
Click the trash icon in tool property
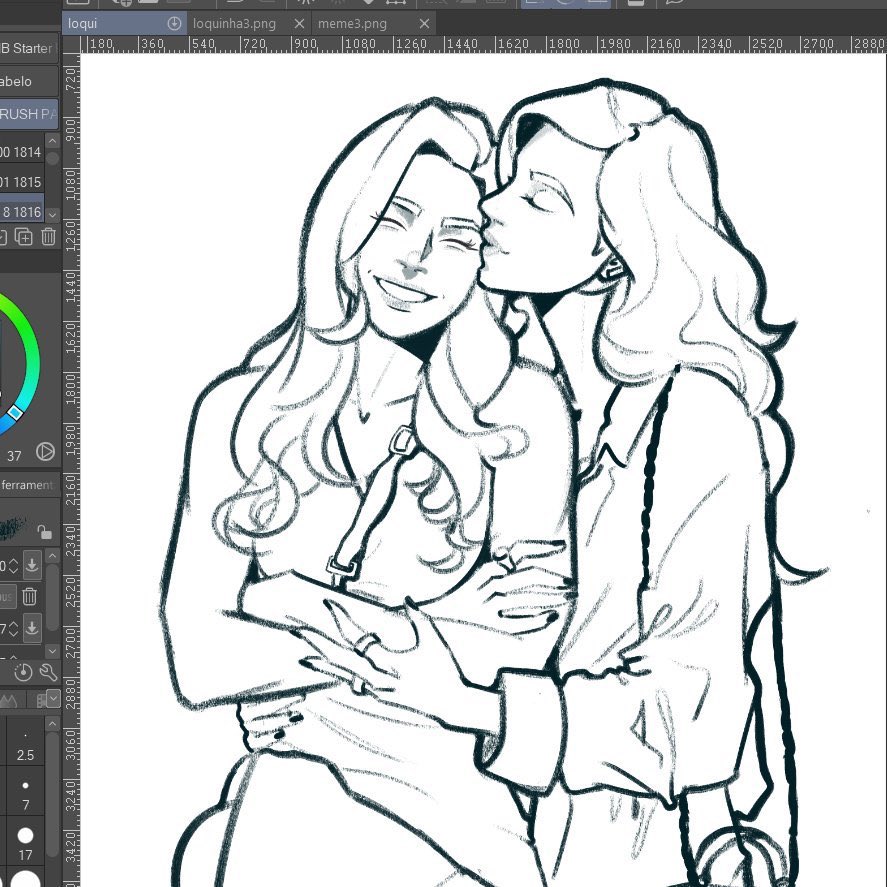click(29, 596)
